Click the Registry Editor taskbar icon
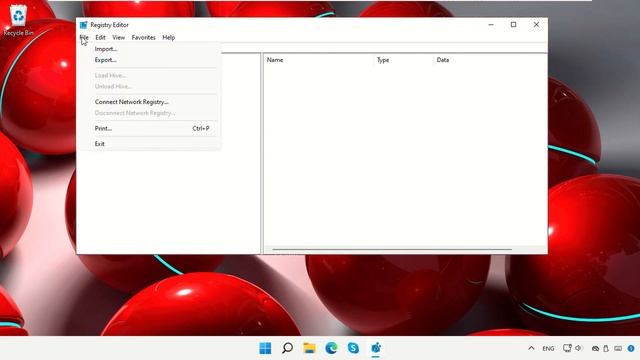The height and width of the screenshot is (360, 640). (376, 348)
